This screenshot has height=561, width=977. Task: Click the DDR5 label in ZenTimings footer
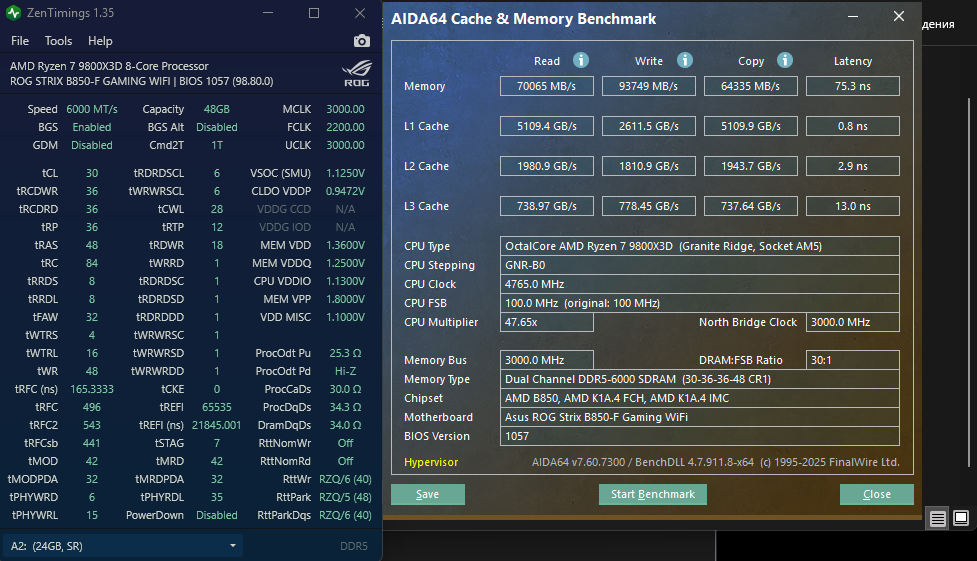[x=354, y=546]
